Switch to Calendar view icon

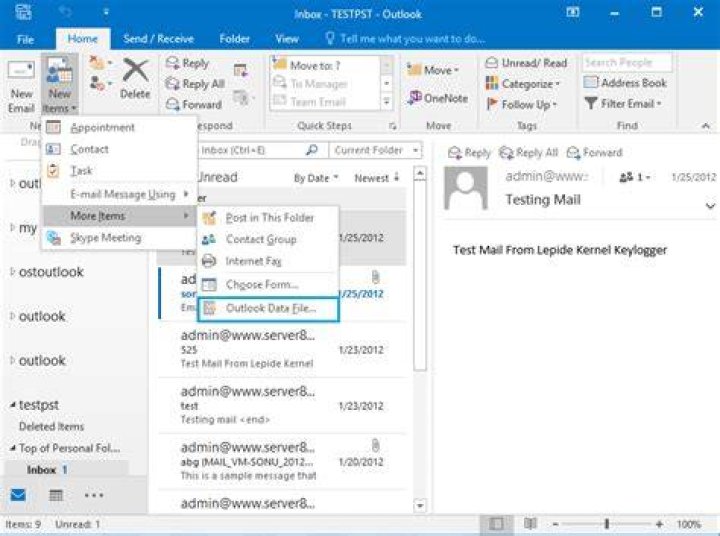pyautogui.click(x=56, y=495)
